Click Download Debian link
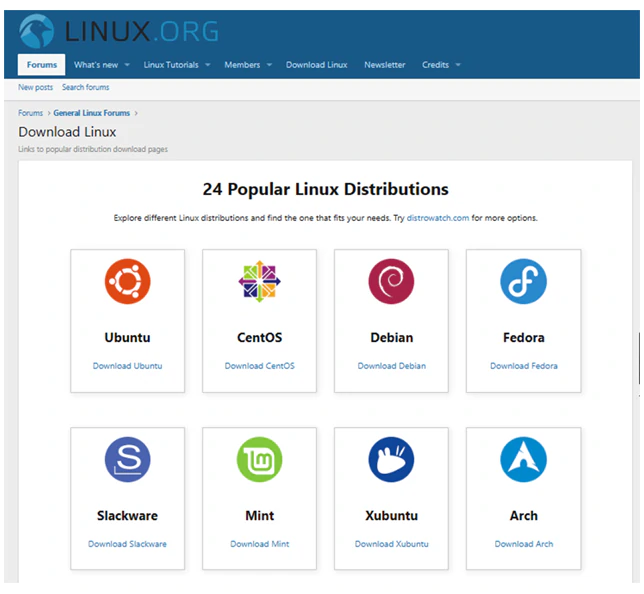Image resolution: width=644 pixels, height=594 pixels. point(391,366)
